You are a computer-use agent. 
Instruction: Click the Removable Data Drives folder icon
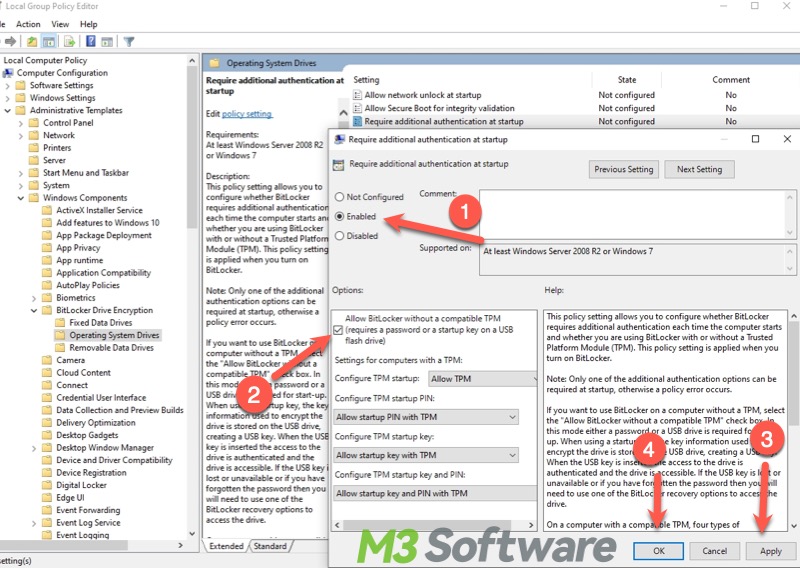[61, 348]
